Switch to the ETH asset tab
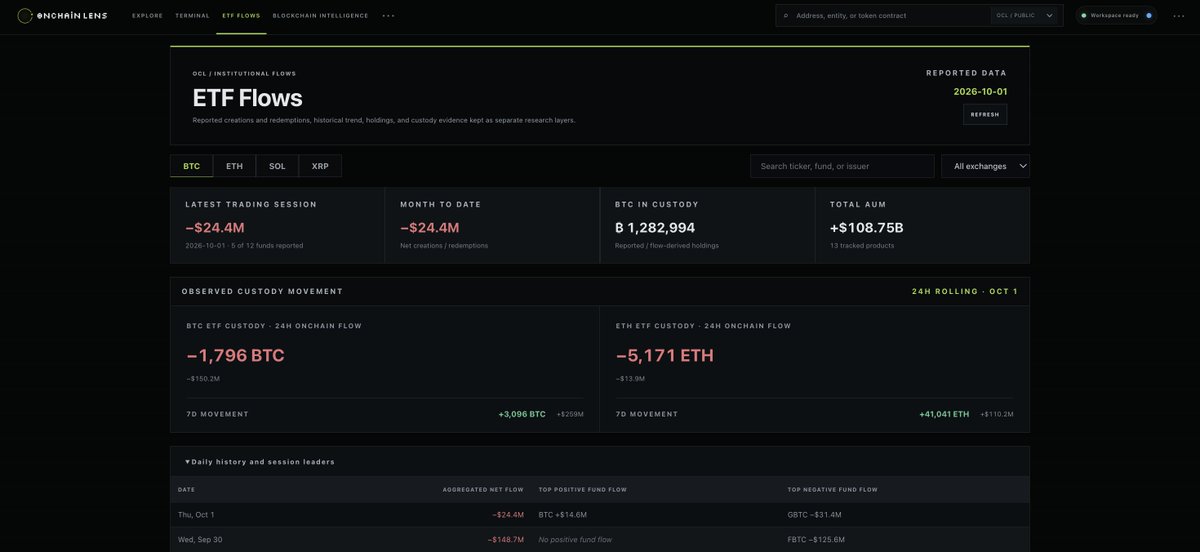This screenshot has height=552, width=1200. coord(234,166)
